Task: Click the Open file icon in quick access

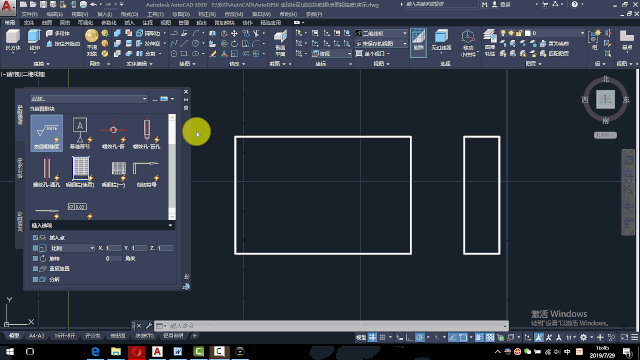Action: pos(33,4)
